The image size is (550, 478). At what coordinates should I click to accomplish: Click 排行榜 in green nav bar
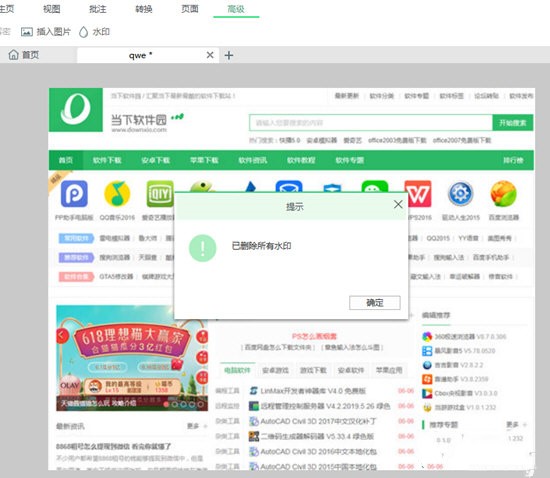tap(514, 160)
